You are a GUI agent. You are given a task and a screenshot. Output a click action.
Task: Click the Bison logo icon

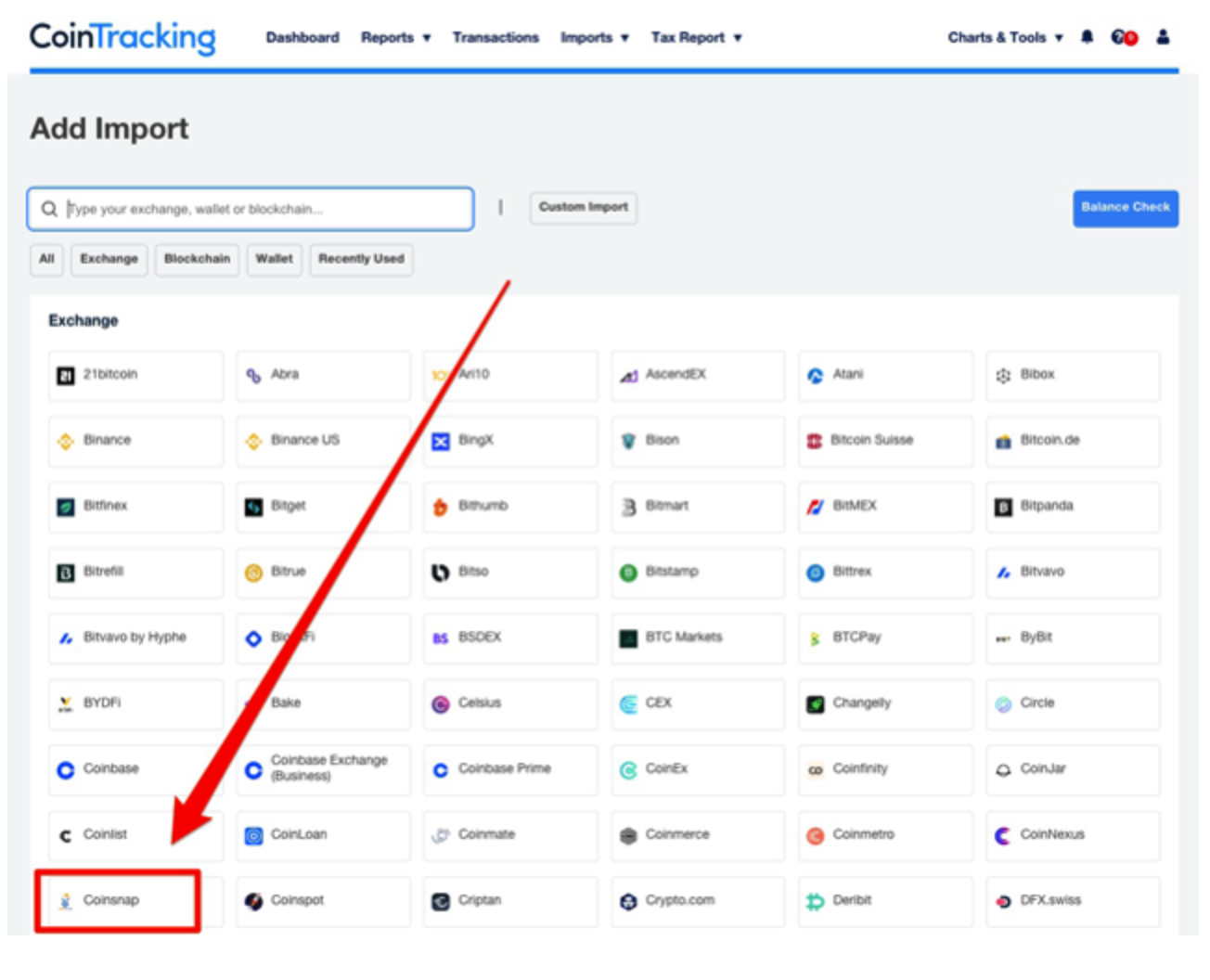tap(628, 442)
